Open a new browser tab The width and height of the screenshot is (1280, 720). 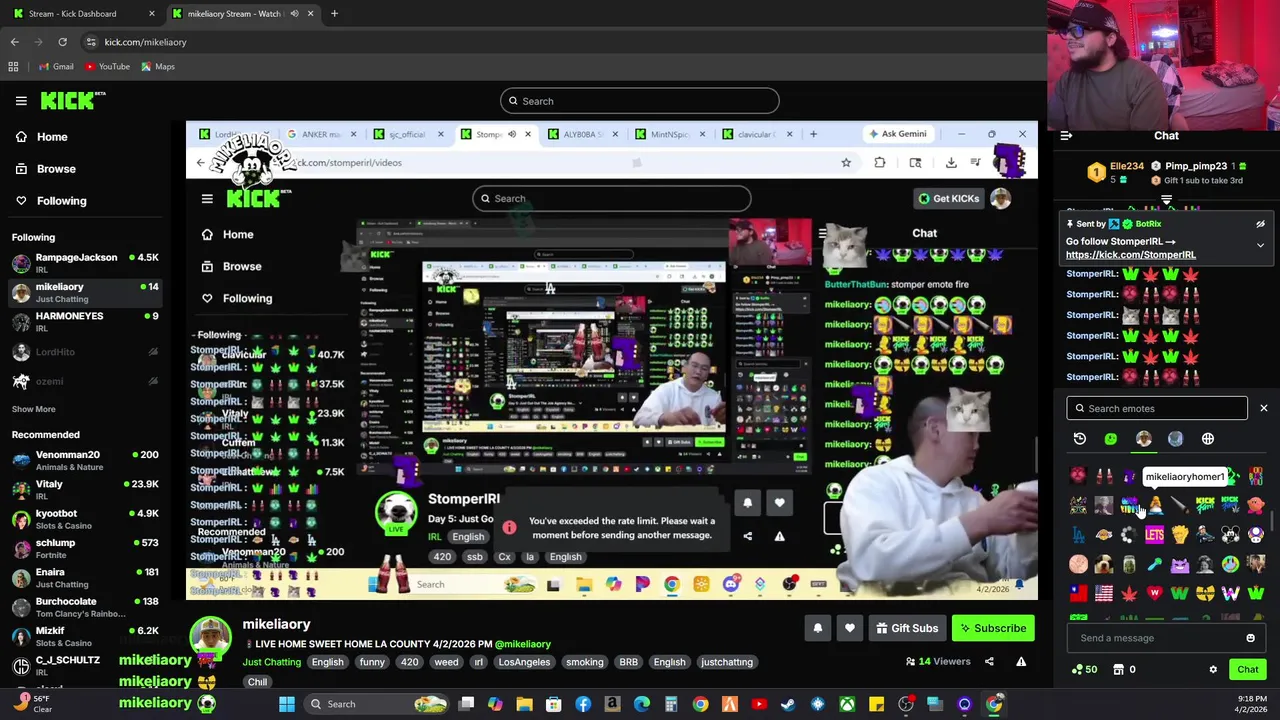pos(334,14)
